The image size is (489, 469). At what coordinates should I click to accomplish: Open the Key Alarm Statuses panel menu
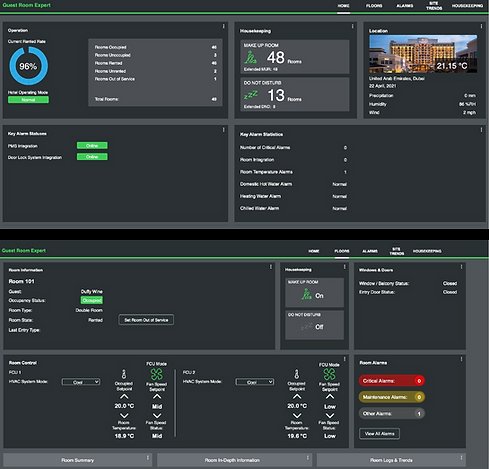pos(223,130)
